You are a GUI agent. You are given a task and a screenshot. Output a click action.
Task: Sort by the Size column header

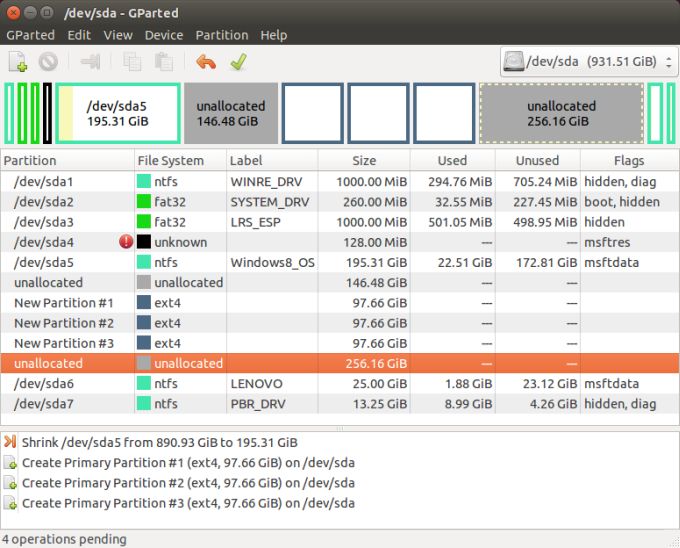364,160
